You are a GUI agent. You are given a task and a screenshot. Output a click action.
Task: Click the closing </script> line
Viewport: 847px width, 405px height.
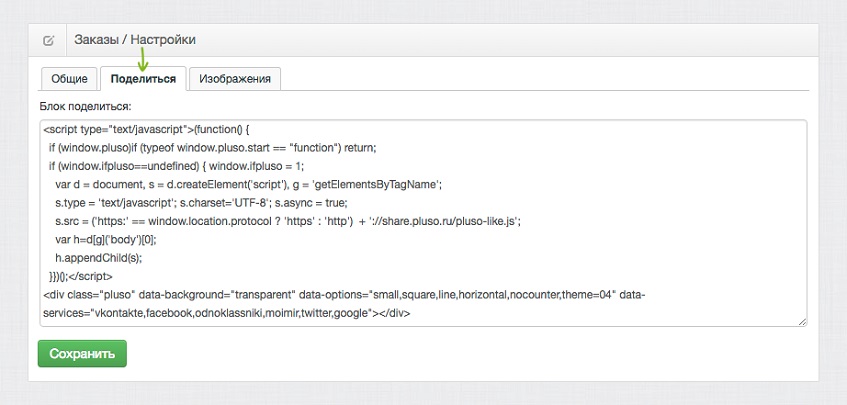click(x=81, y=276)
